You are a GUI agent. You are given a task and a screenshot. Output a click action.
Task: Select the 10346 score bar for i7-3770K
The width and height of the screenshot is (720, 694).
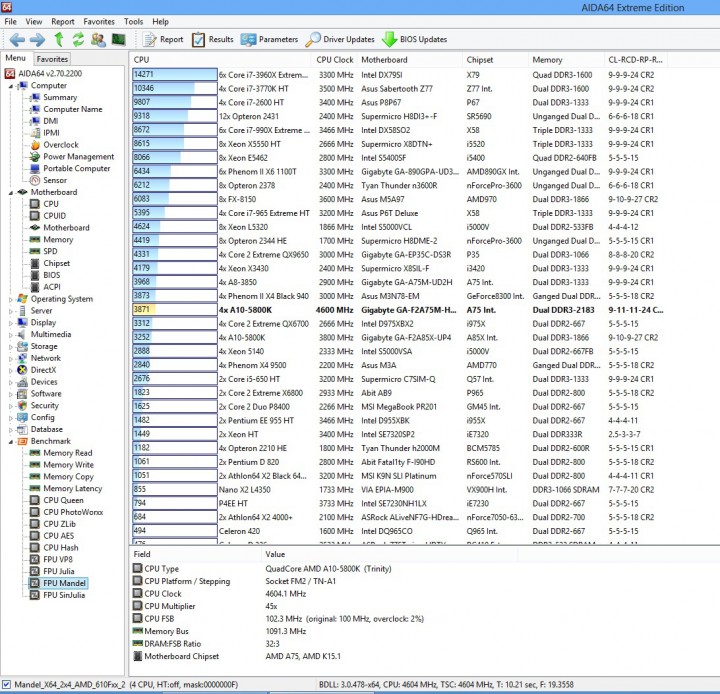[174, 88]
